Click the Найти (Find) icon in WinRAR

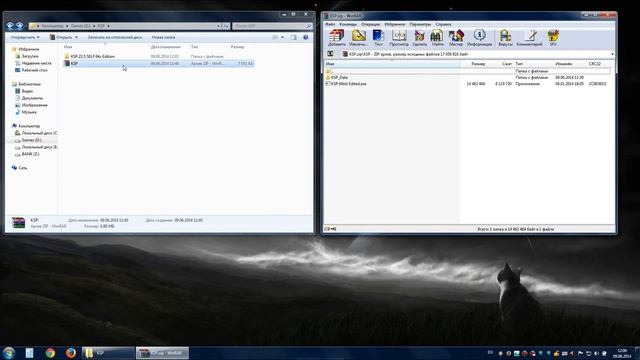pos(437,38)
